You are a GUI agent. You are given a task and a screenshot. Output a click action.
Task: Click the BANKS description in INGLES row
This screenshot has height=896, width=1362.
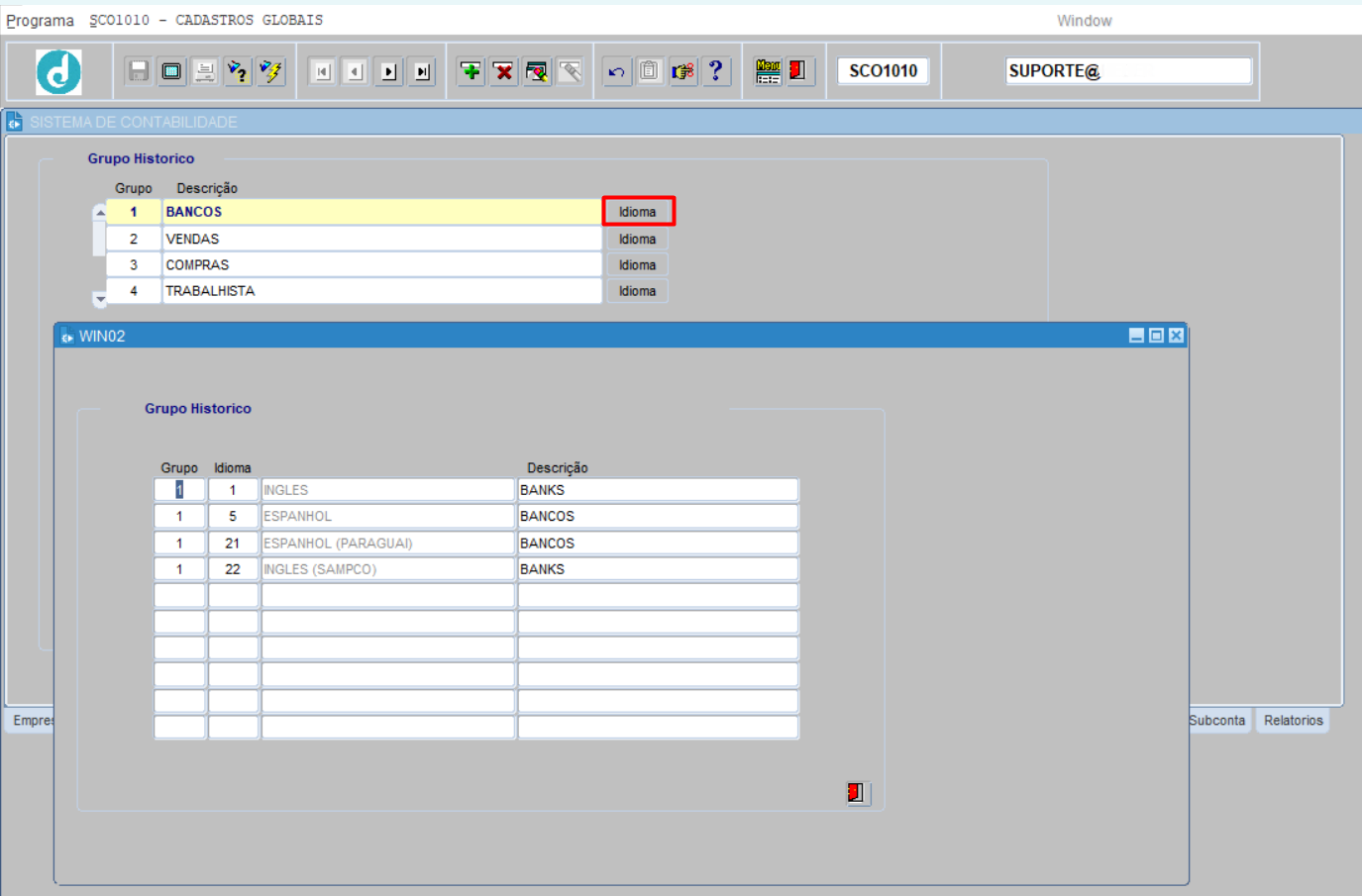click(x=658, y=490)
